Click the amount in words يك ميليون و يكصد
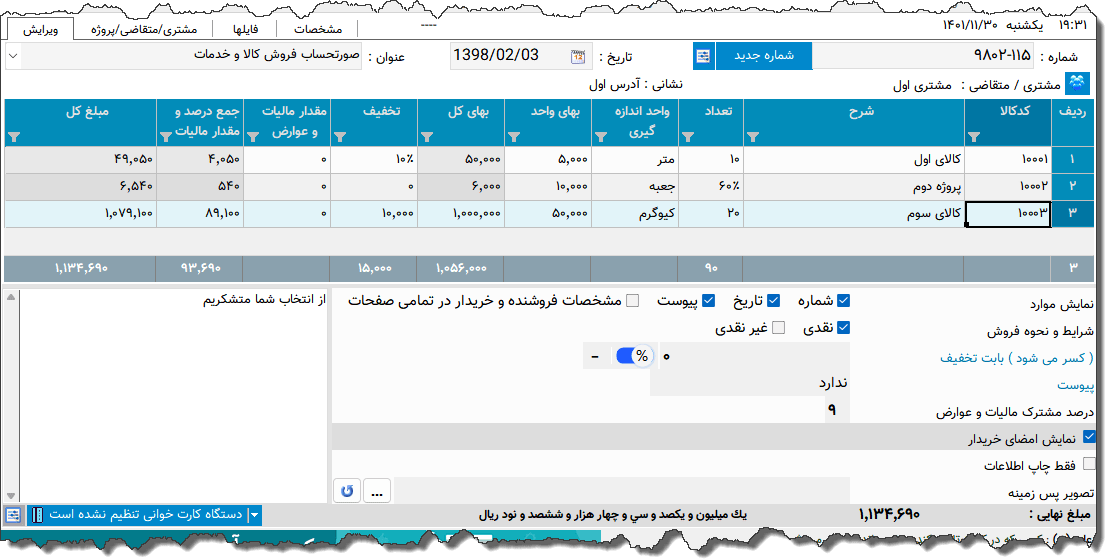 613,515
